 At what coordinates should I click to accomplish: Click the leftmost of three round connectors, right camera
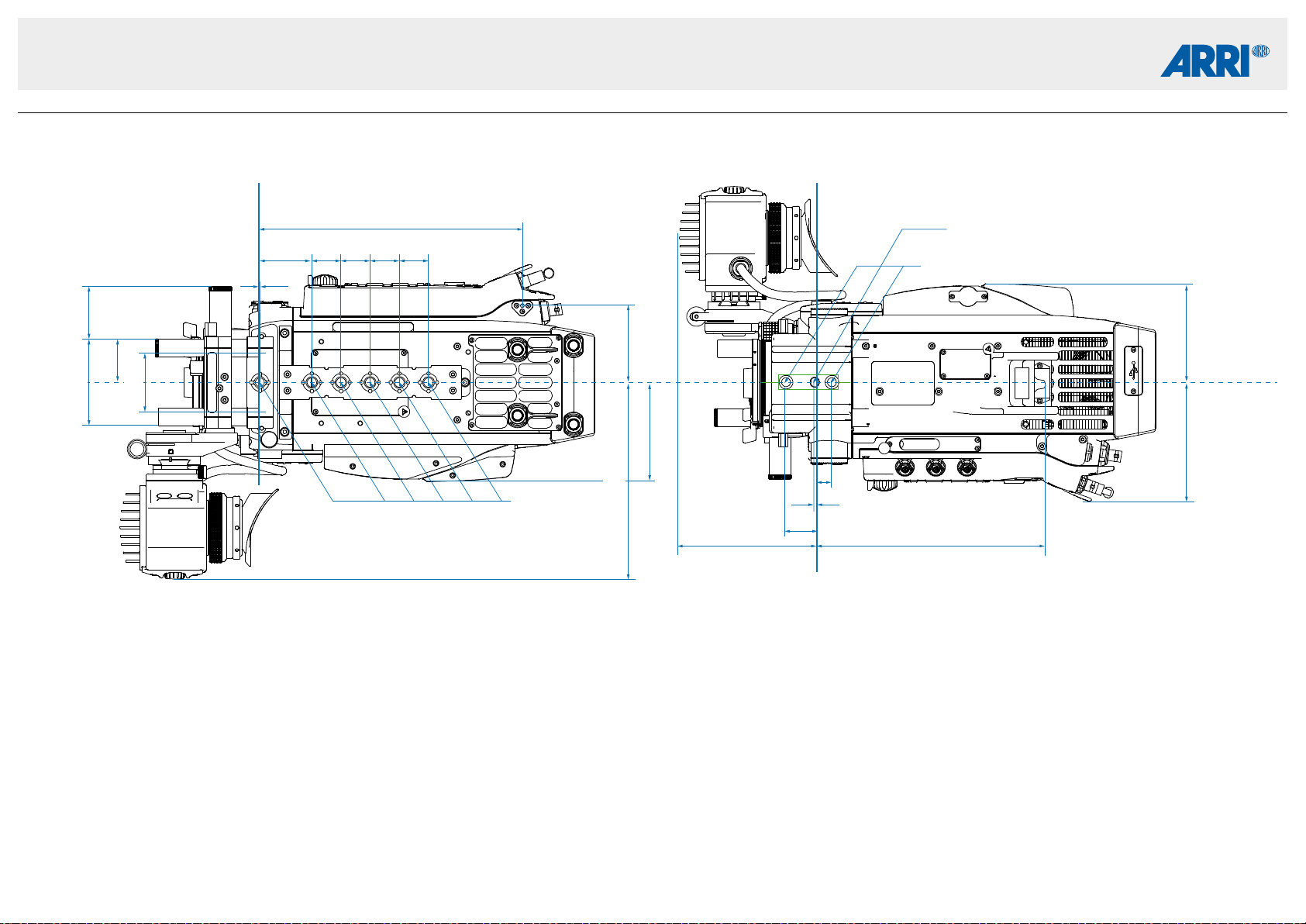(905, 467)
